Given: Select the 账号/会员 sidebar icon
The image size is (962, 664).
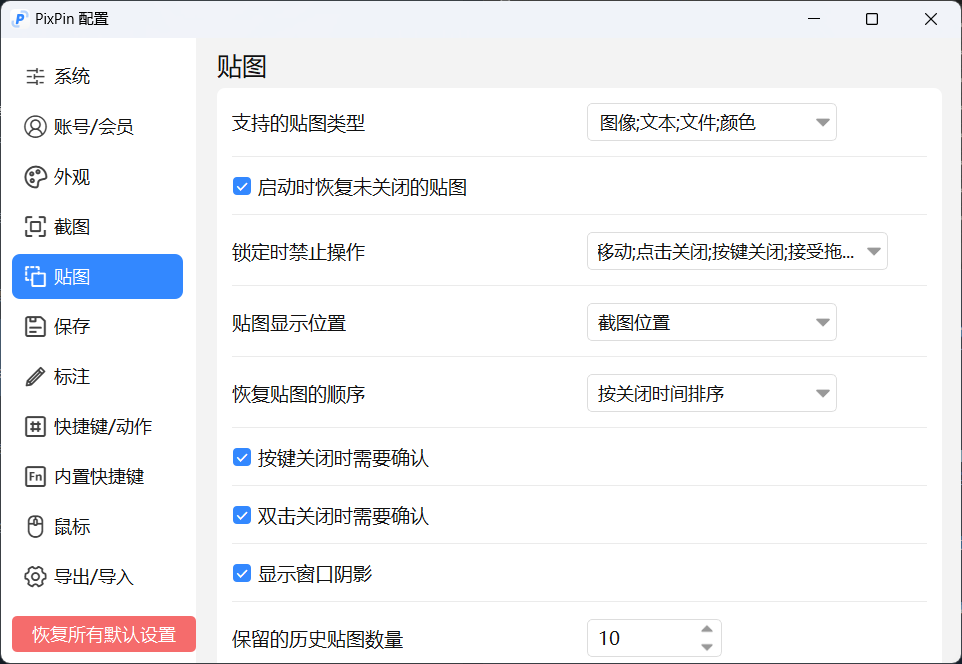Looking at the screenshot, I should point(33,126).
